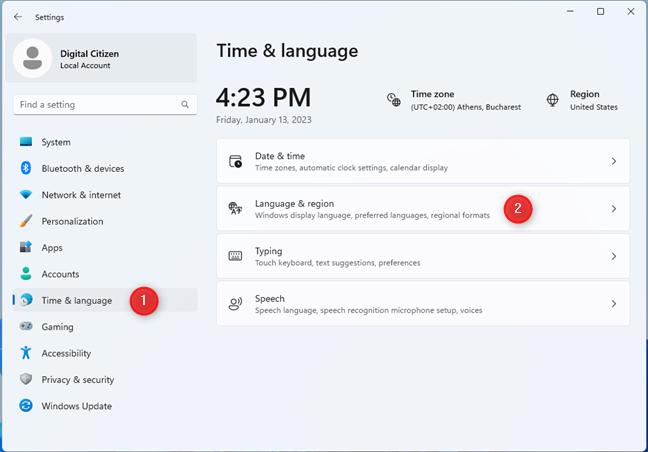Click the (UTC+02:00) Athens, Bucharest value

466,107
